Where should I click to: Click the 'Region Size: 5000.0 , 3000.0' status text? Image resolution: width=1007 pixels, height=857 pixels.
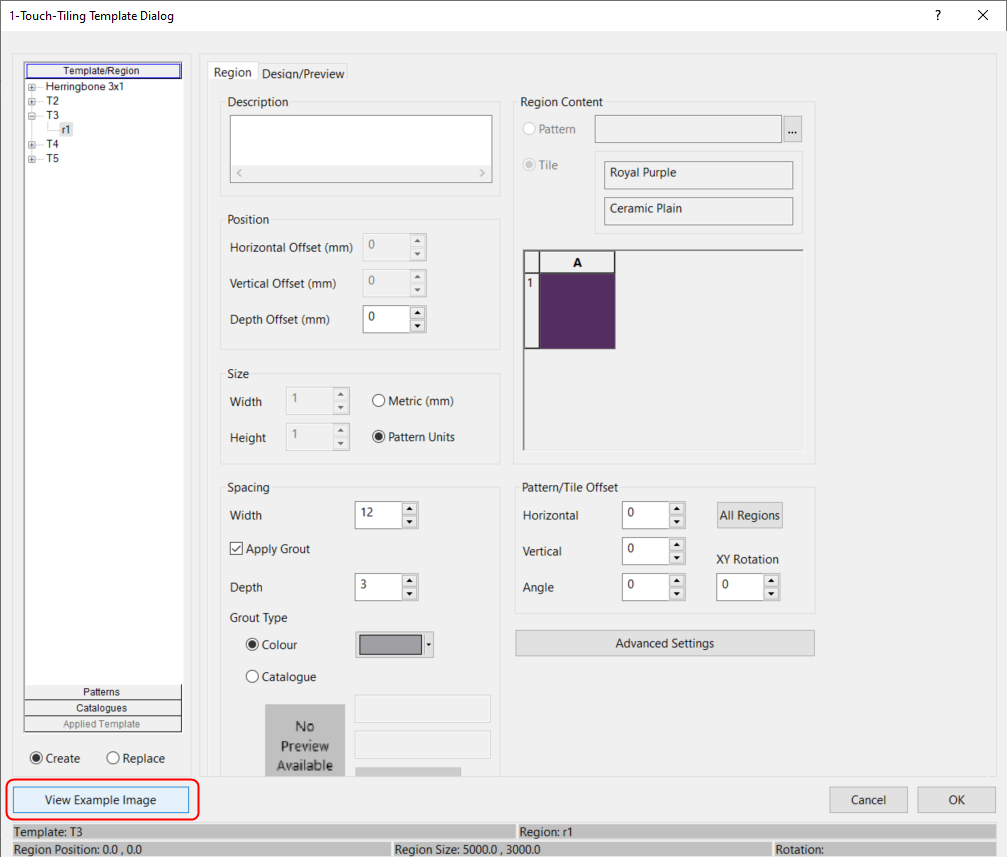pyautogui.click(x=468, y=849)
